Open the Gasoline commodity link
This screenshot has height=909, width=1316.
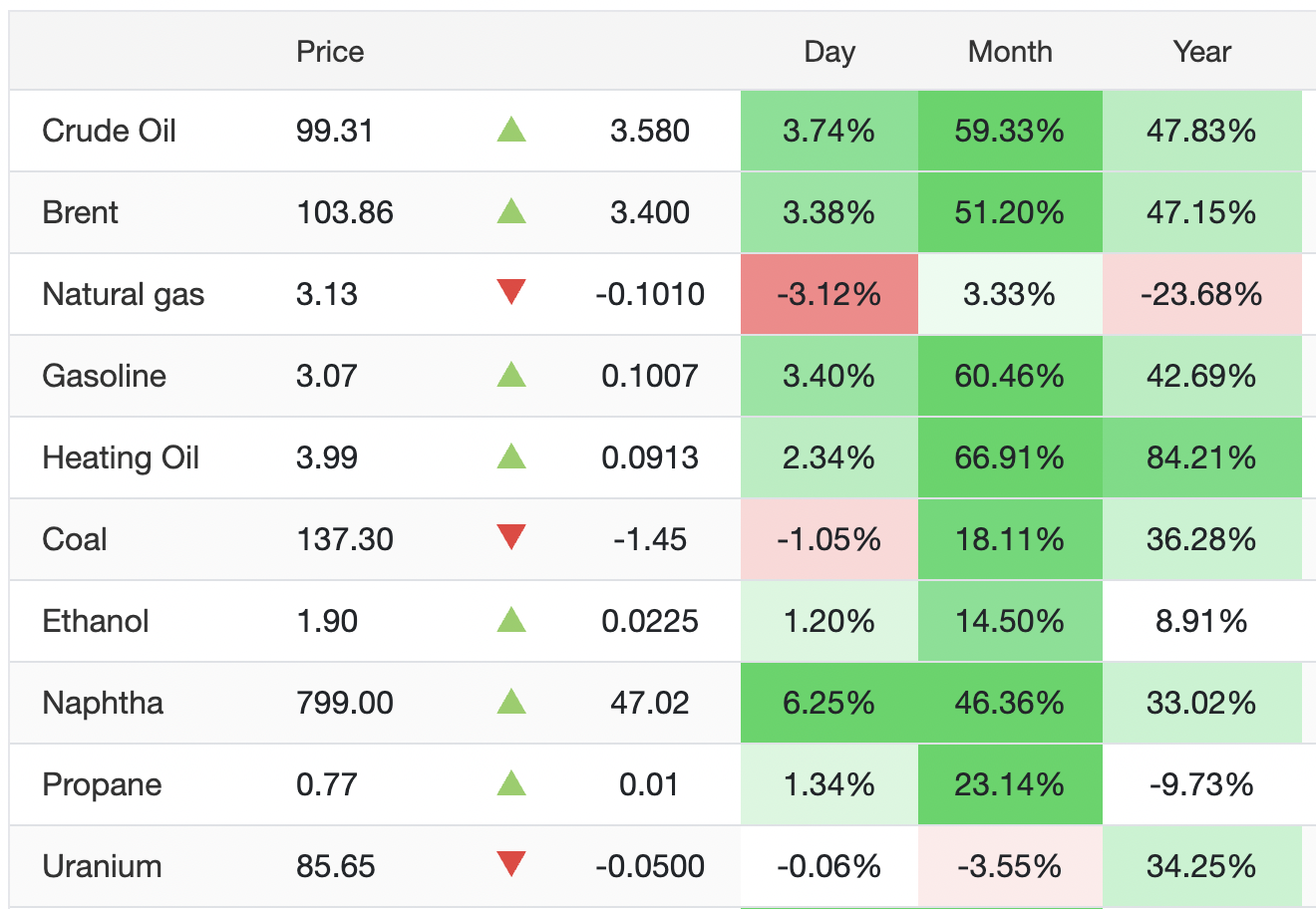(104, 376)
